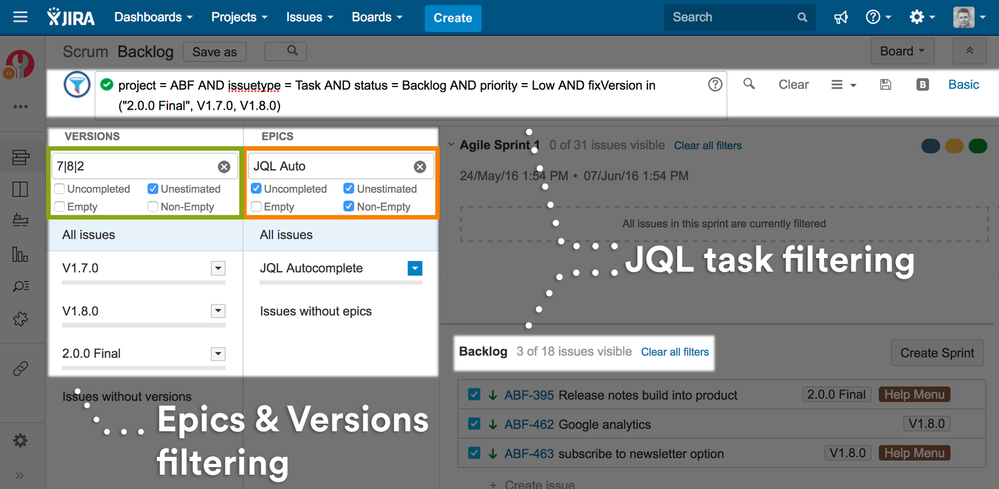Clear all filters in Agile Sprint 1
The width and height of the screenshot is (999, 489).
pos(708,146)
